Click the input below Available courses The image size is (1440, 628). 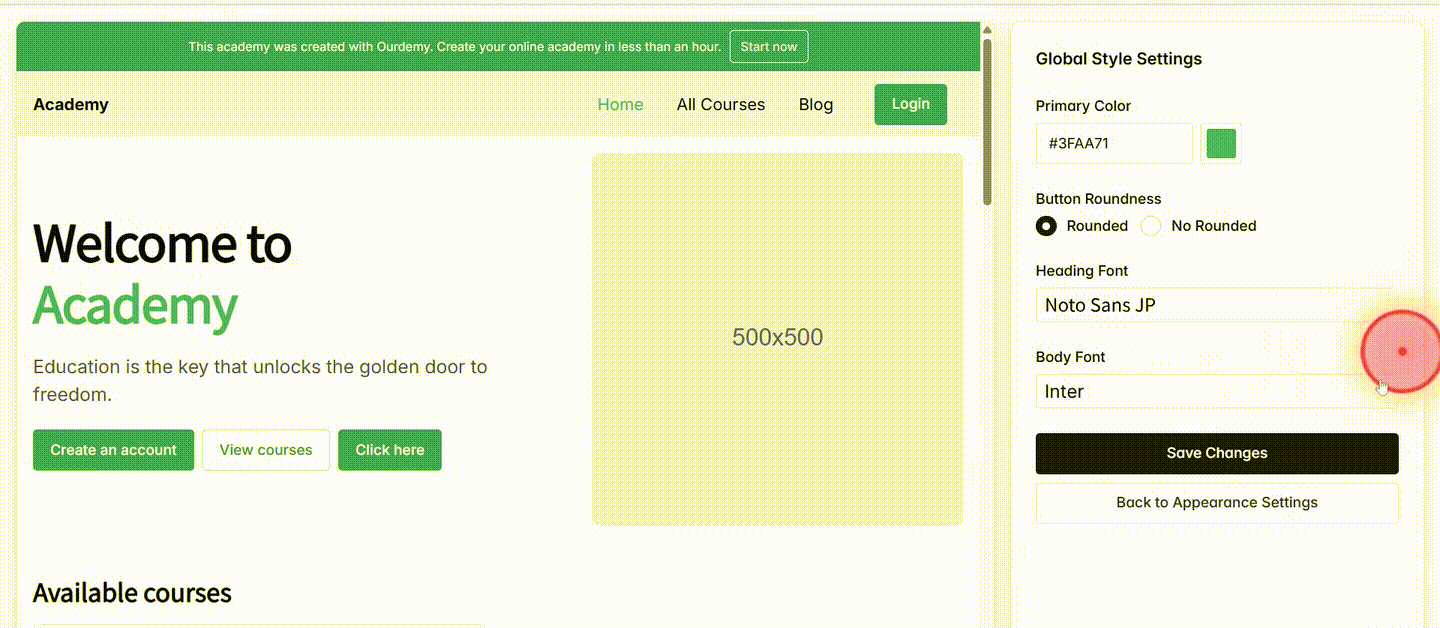point(258,625)
